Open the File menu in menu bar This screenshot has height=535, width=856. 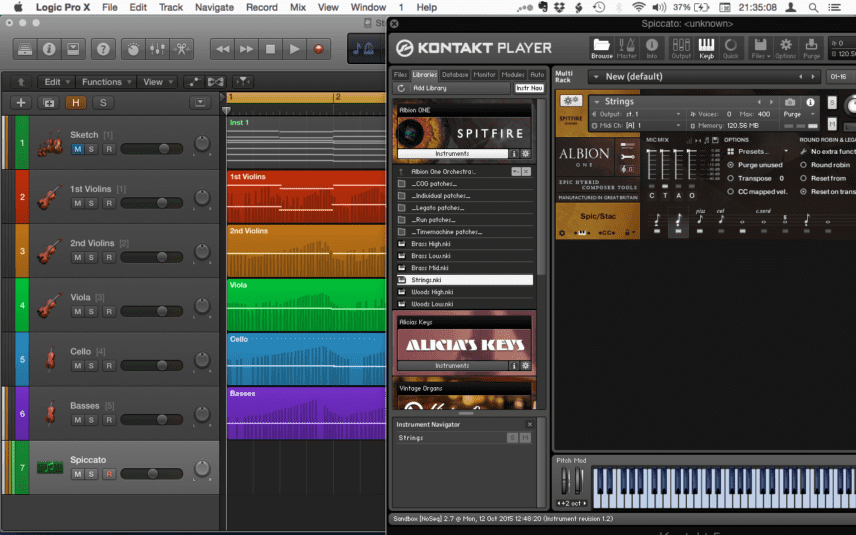(110, 7)
